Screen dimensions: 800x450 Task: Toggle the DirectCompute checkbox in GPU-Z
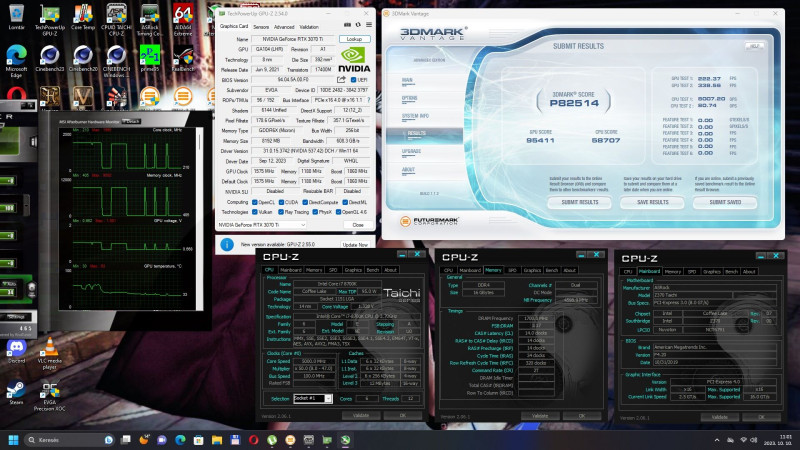click(x=305, y=202)
